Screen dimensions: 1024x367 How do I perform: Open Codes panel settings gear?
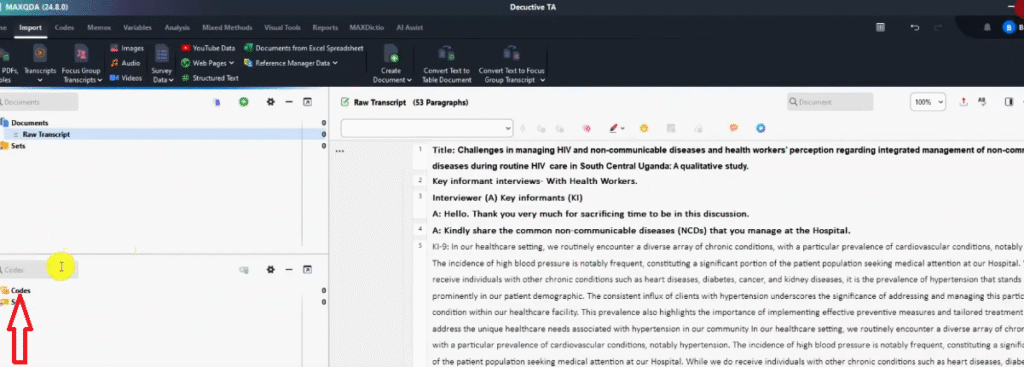click(270, 269)
